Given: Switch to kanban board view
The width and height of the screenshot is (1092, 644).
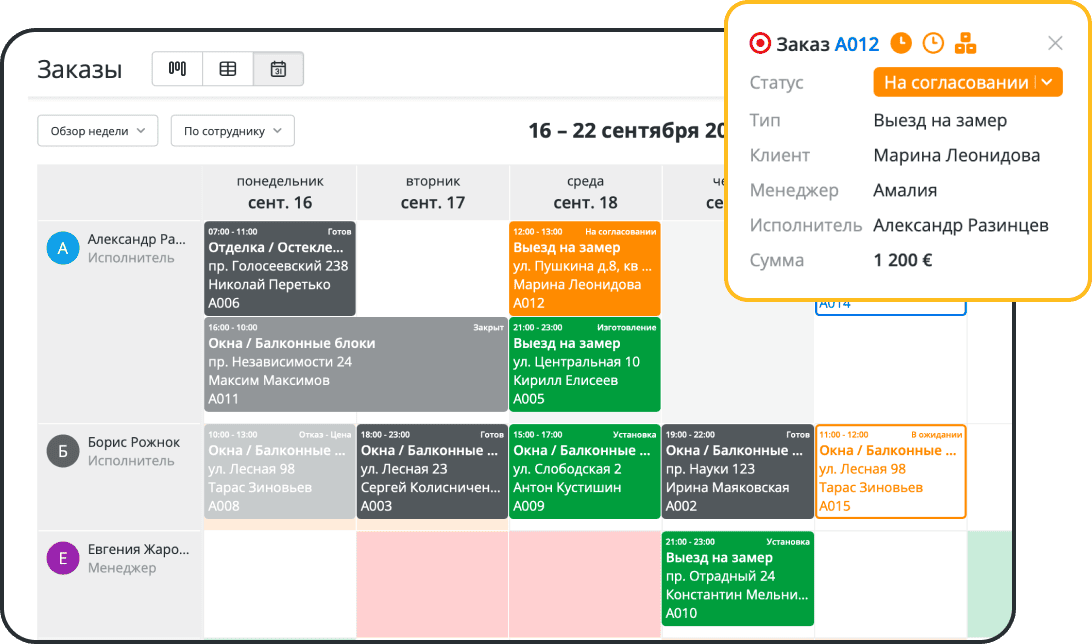Looking at the screenshot, I should point(177,69).
